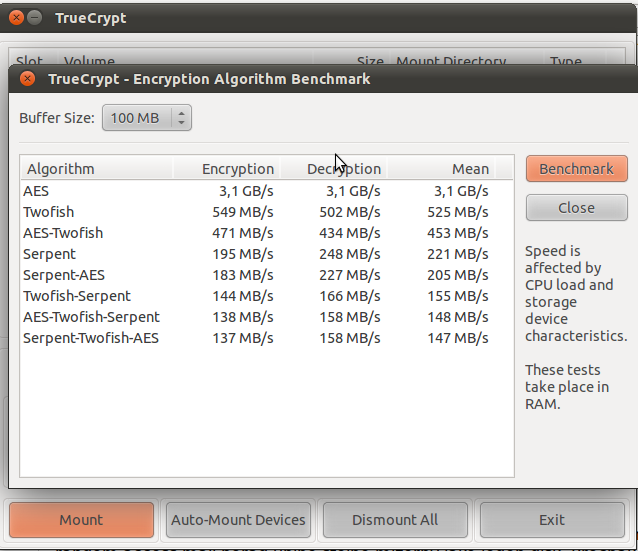
Task: Sort by Encryption column header
Action: (x=227, y=169)
